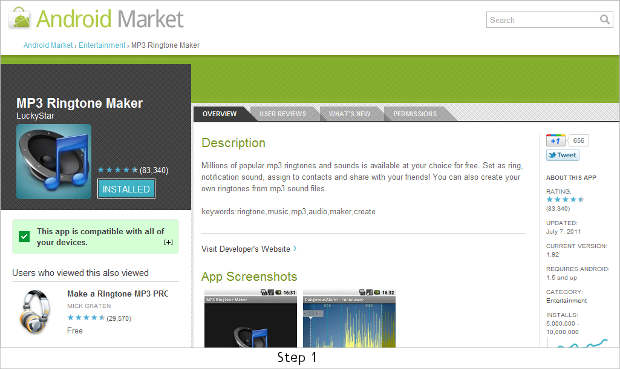The height and width of the screenshot is (369, 620).
Task: Select the Permissions tab
Action: 415,114
